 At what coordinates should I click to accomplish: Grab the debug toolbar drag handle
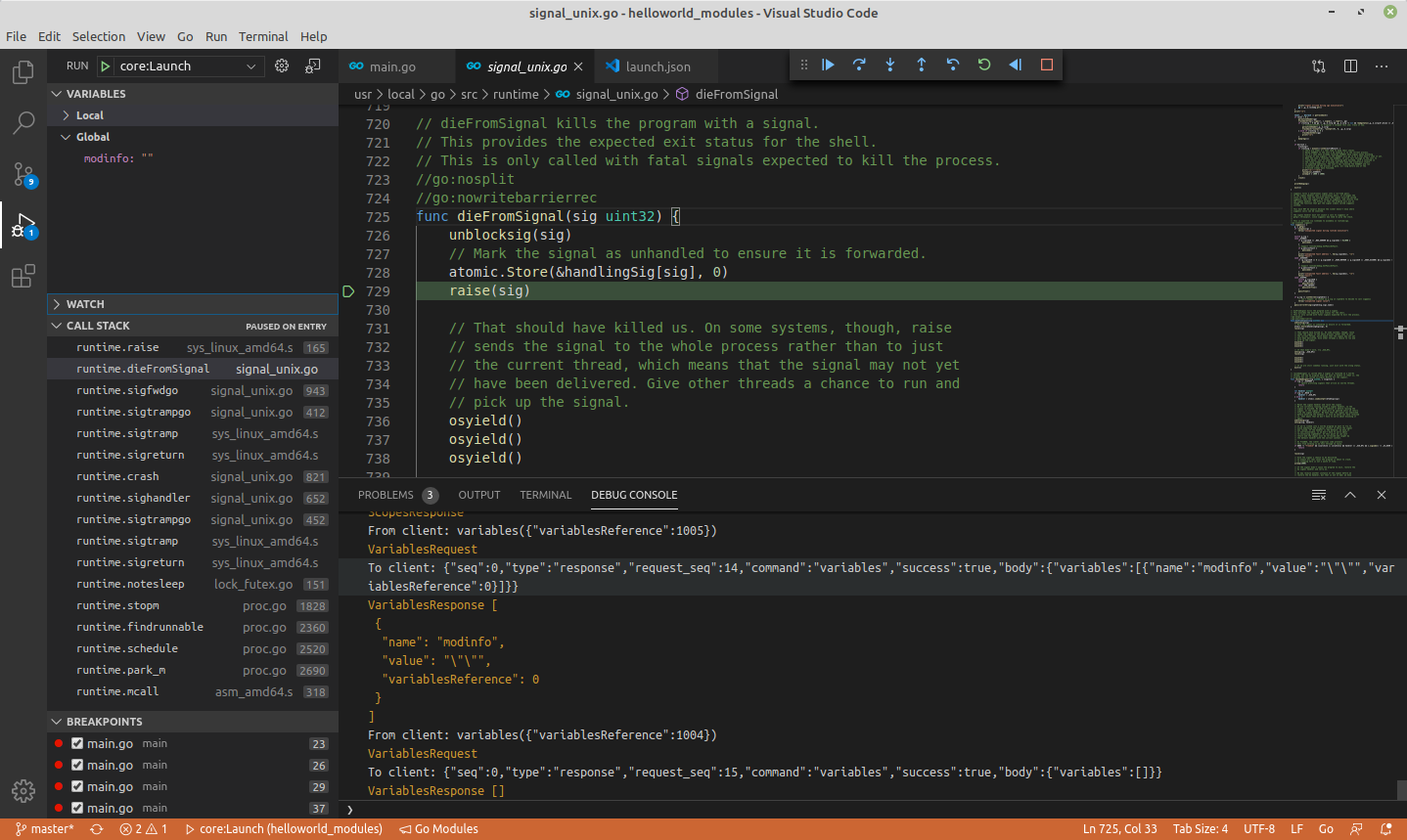tap(804, 65)
